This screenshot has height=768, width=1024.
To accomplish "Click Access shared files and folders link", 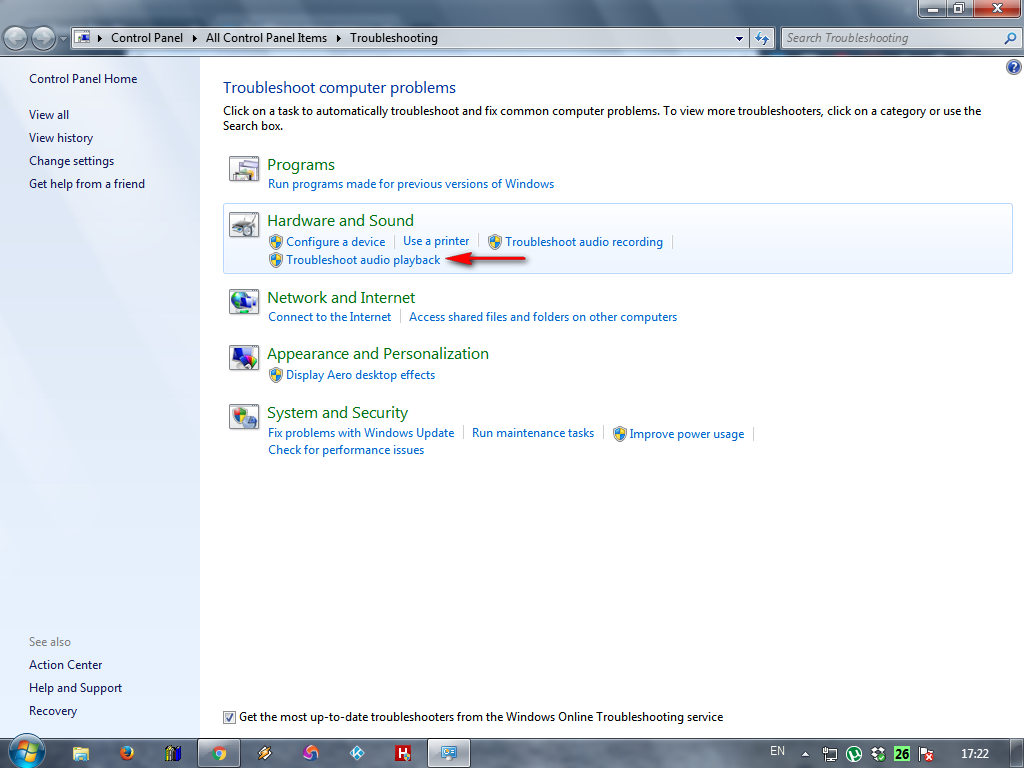I will point(543,317).
